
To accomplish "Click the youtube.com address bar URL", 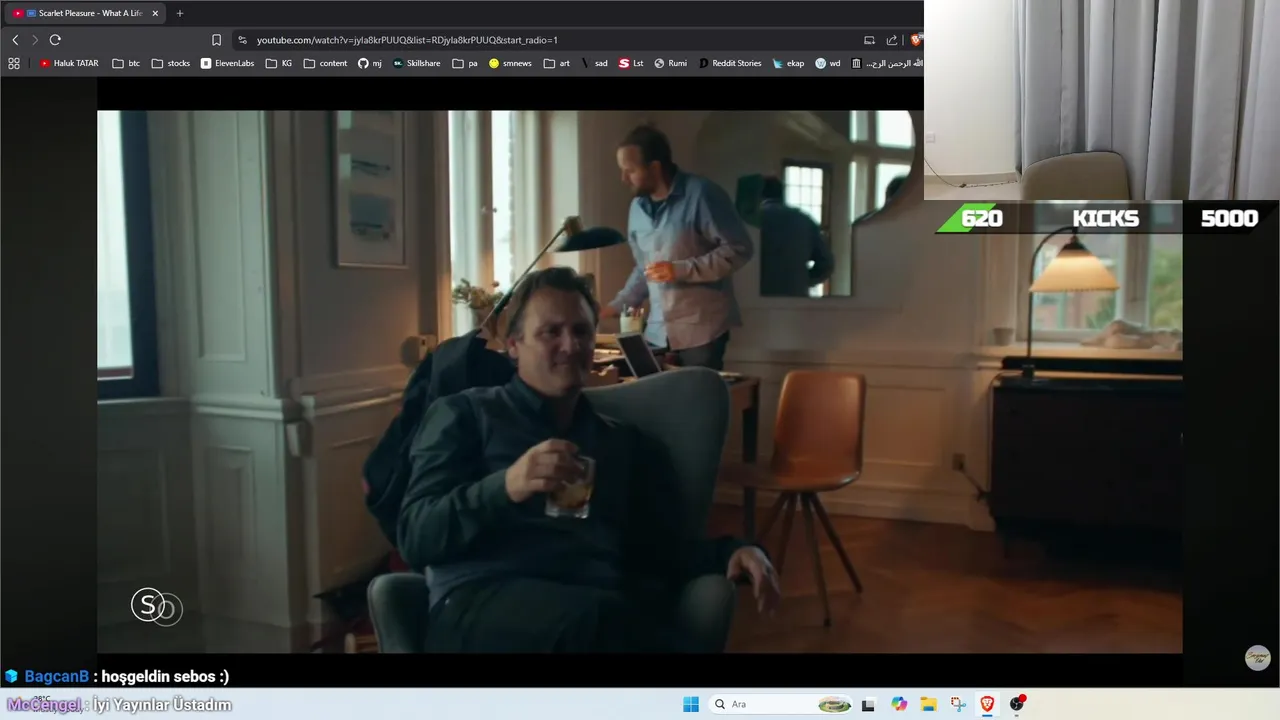I will click(x=407, y=40).
